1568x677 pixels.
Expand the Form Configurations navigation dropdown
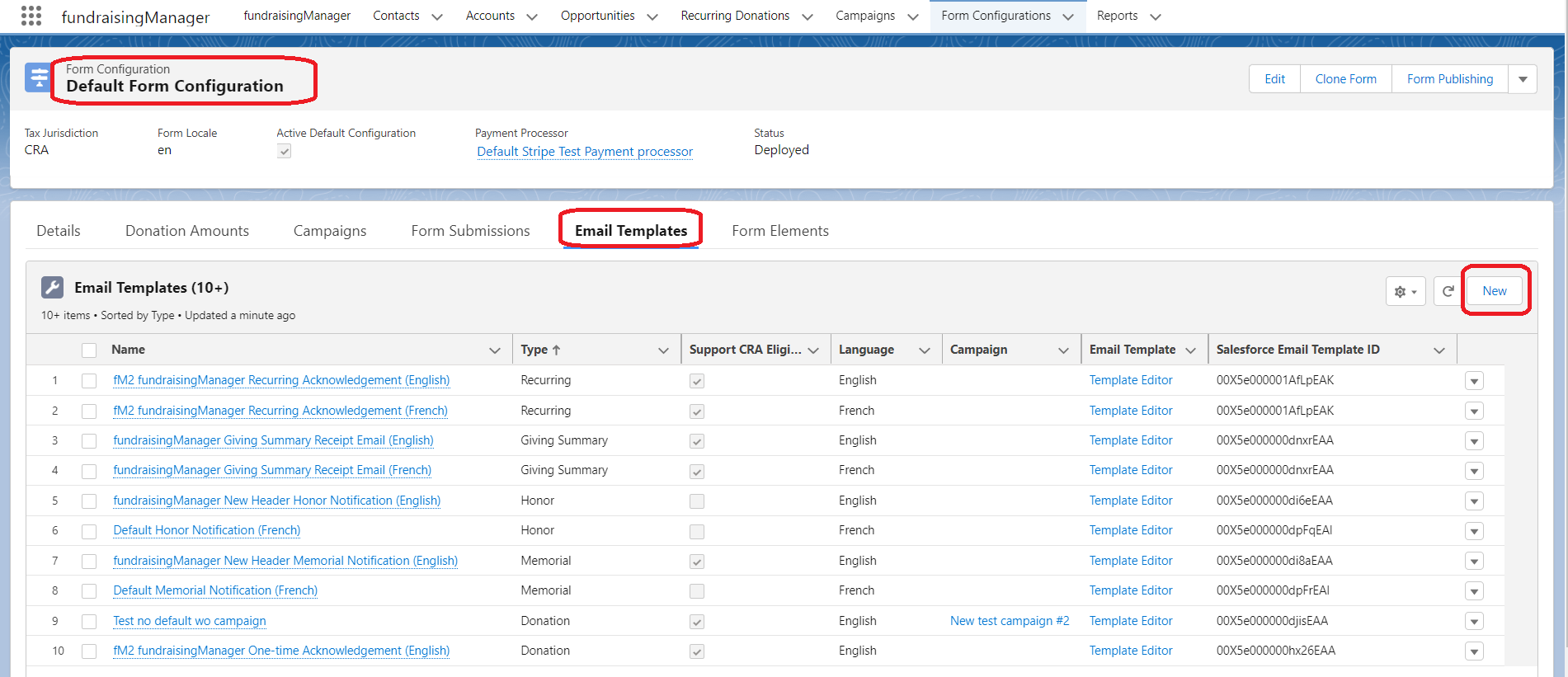click(x=1068, y=16)
